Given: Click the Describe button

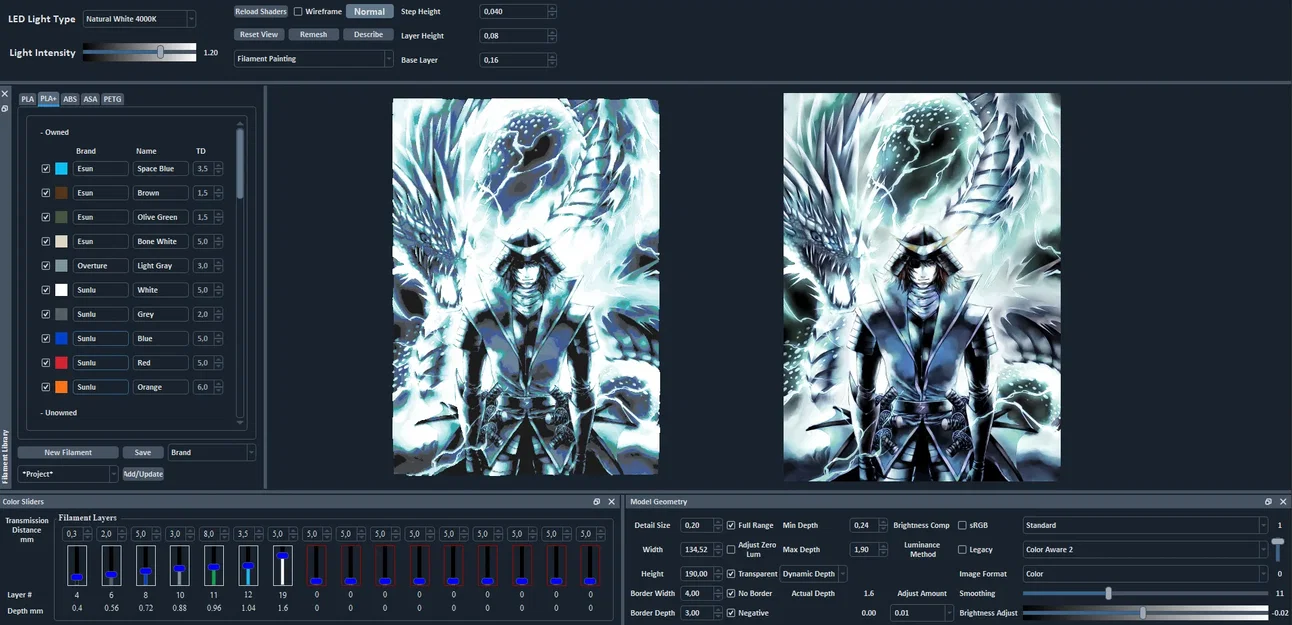Looking at the screenshot, I should pos(368,34).
